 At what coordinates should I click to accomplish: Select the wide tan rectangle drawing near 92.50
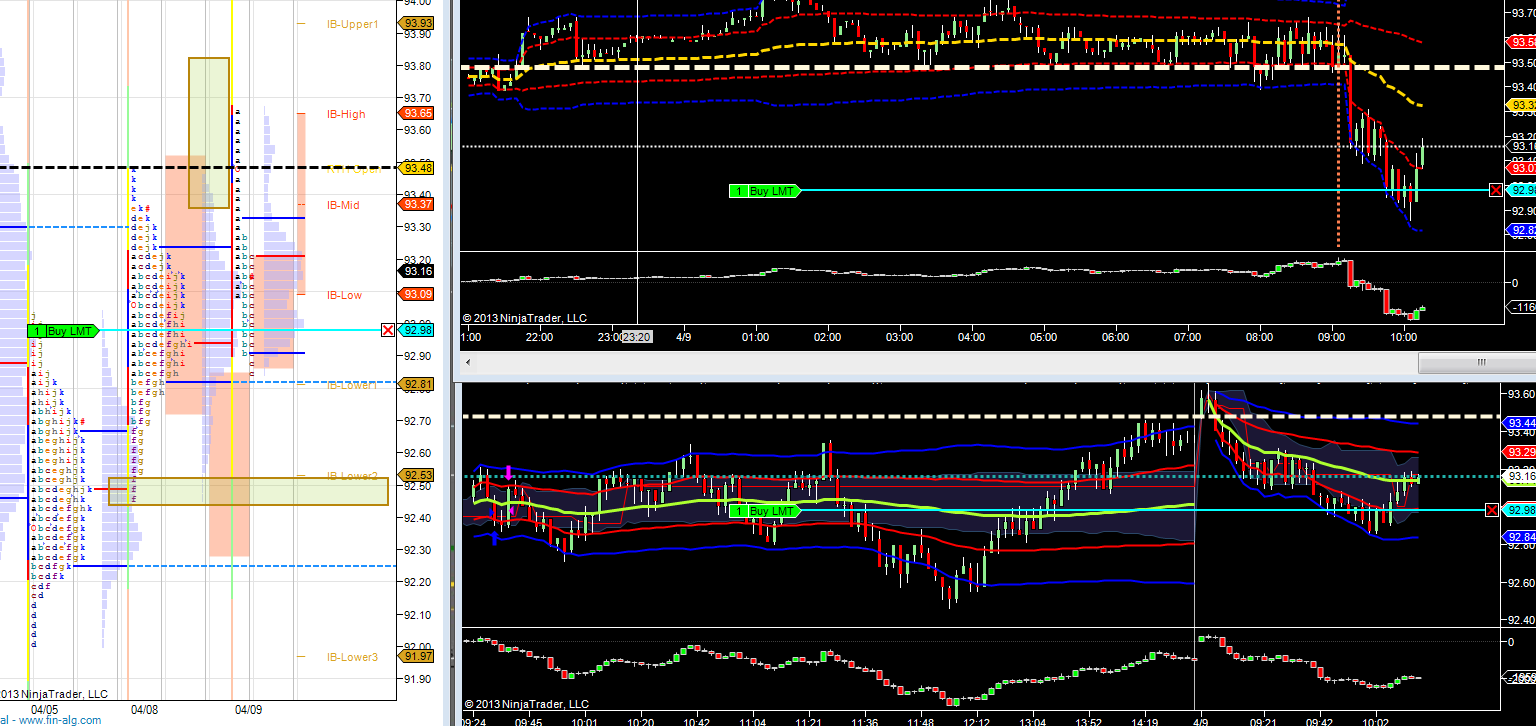point(248,491)
